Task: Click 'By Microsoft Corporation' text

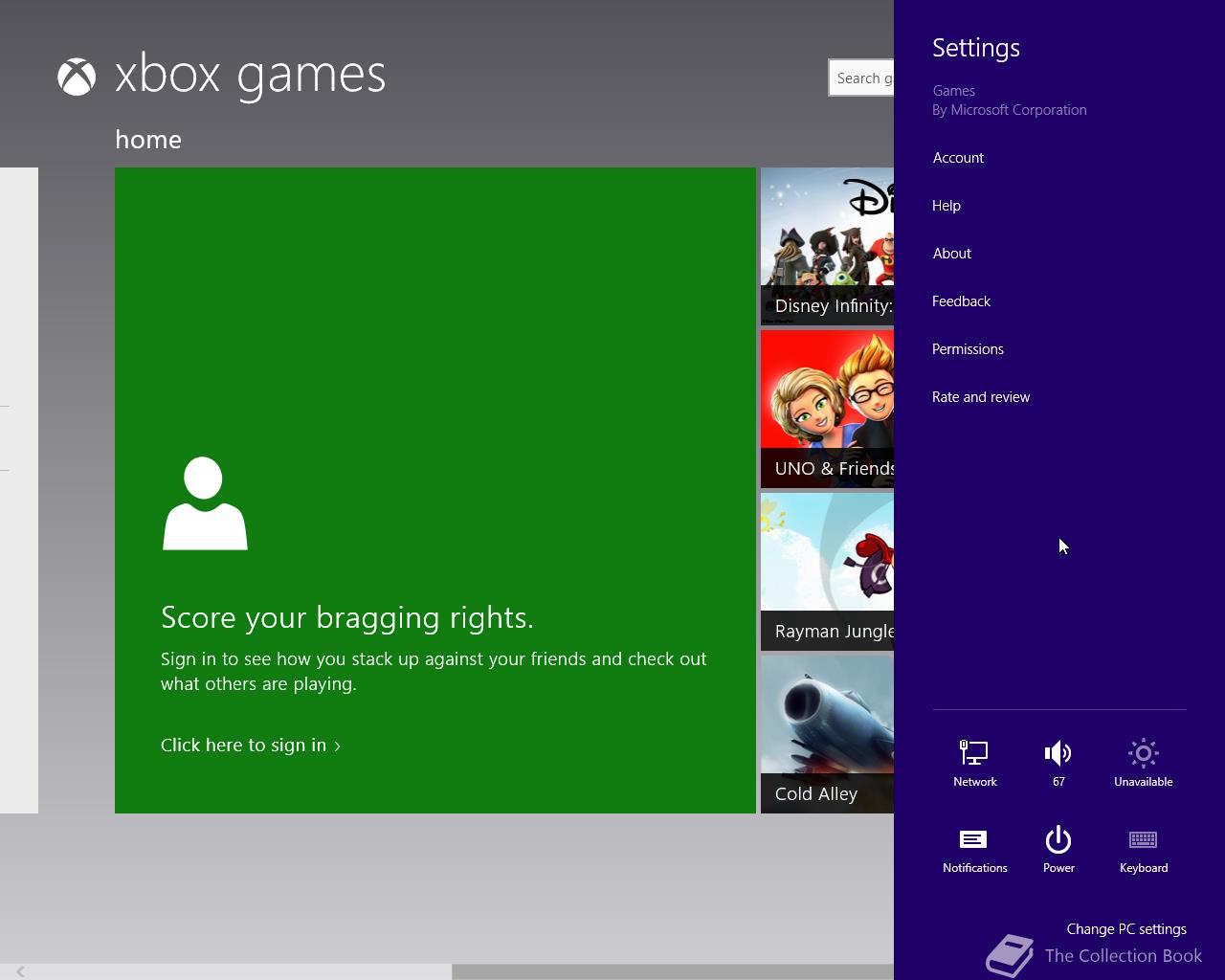Action: point(1010,110)
